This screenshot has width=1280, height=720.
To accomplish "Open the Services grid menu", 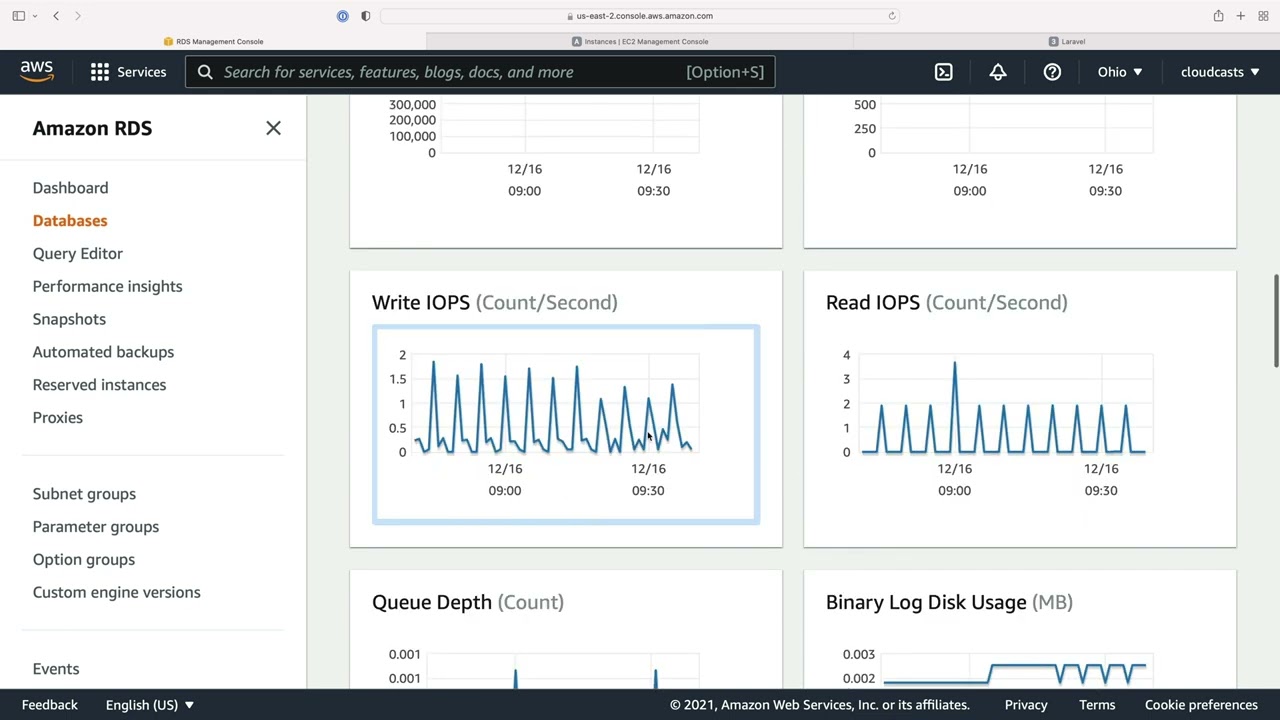I will coord(128,72).
